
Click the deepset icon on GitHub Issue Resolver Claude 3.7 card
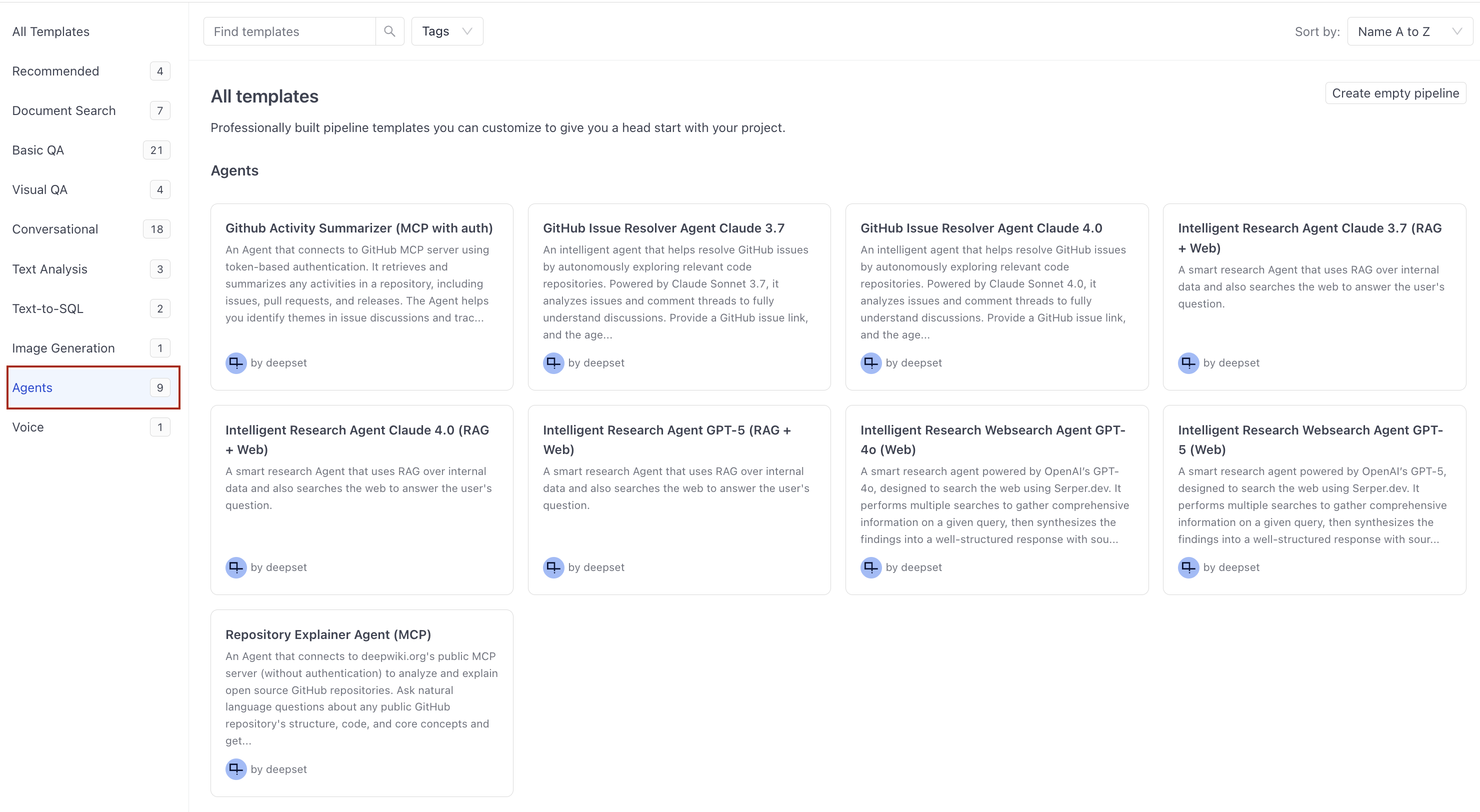pos(553,362)
